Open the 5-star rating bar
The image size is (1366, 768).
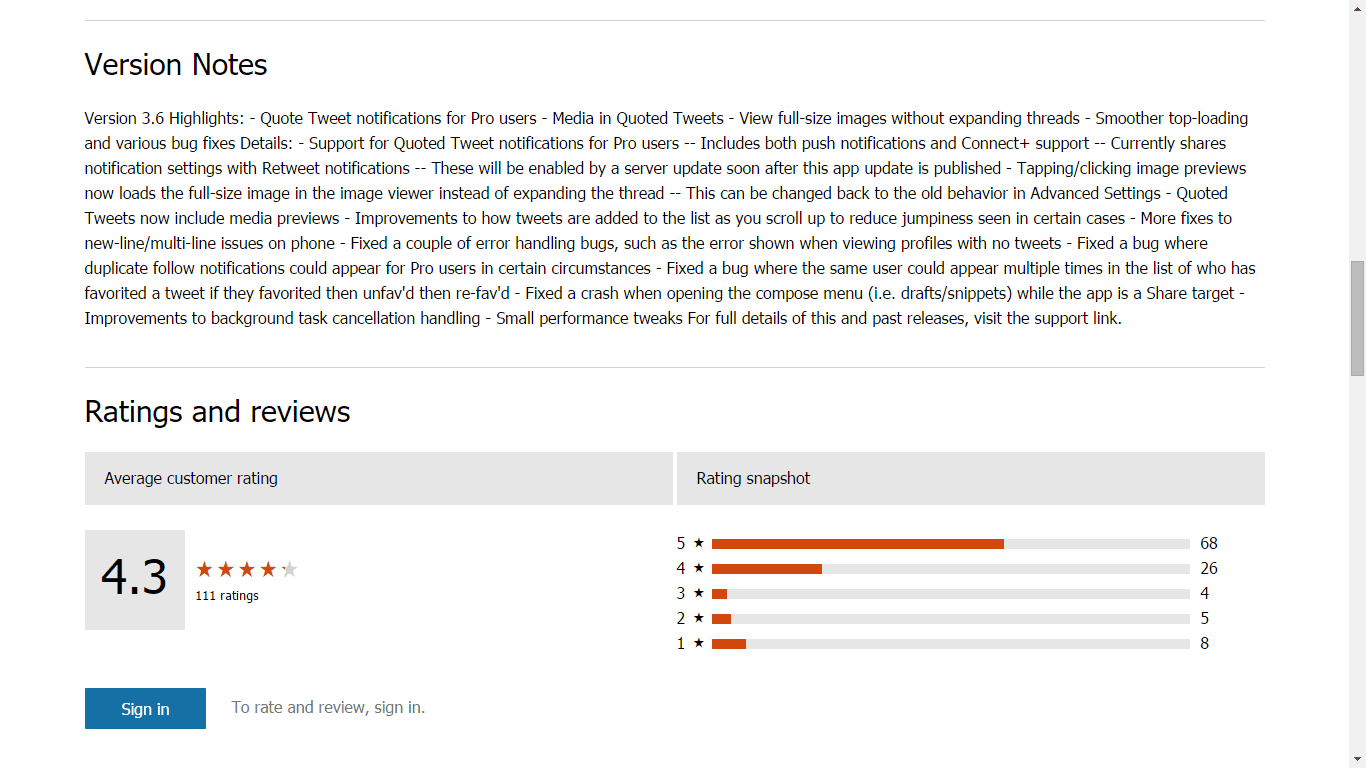pyautogui.click(x=951, y=544)
